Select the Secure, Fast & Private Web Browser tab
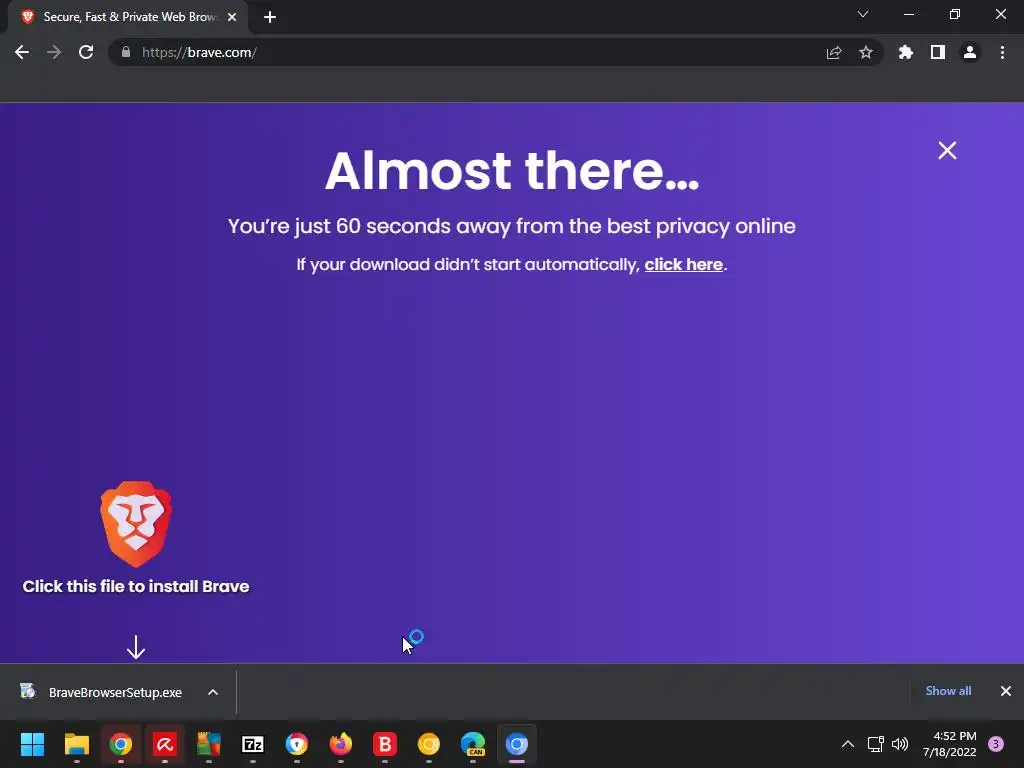Viewport: 1024px width, 768px height. point(127,17)
